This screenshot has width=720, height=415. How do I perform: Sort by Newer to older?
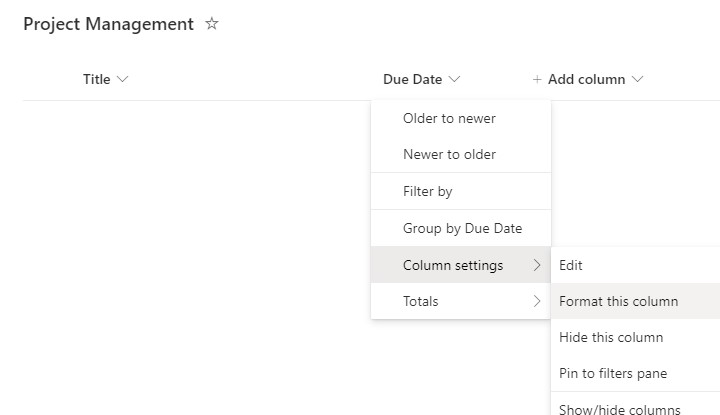coord(449,154)
